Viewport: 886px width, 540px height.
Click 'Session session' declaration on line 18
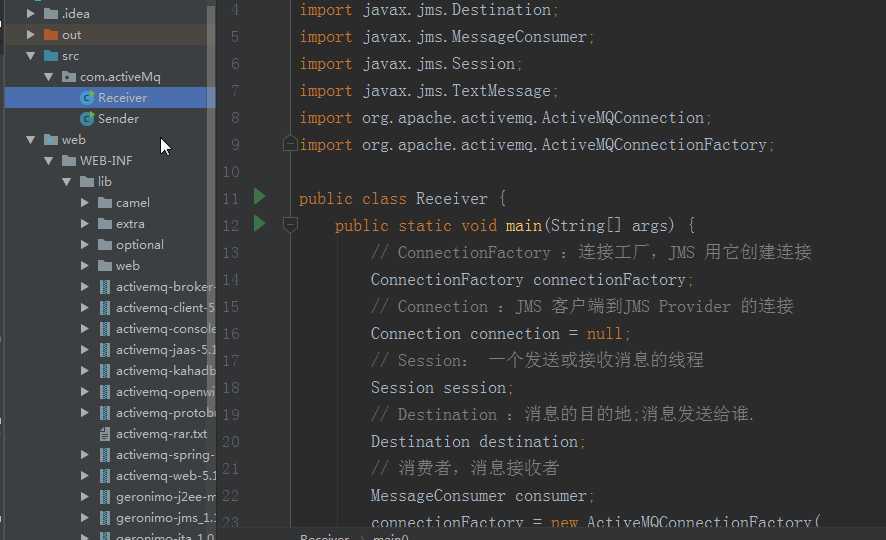(x=438, y=387)
